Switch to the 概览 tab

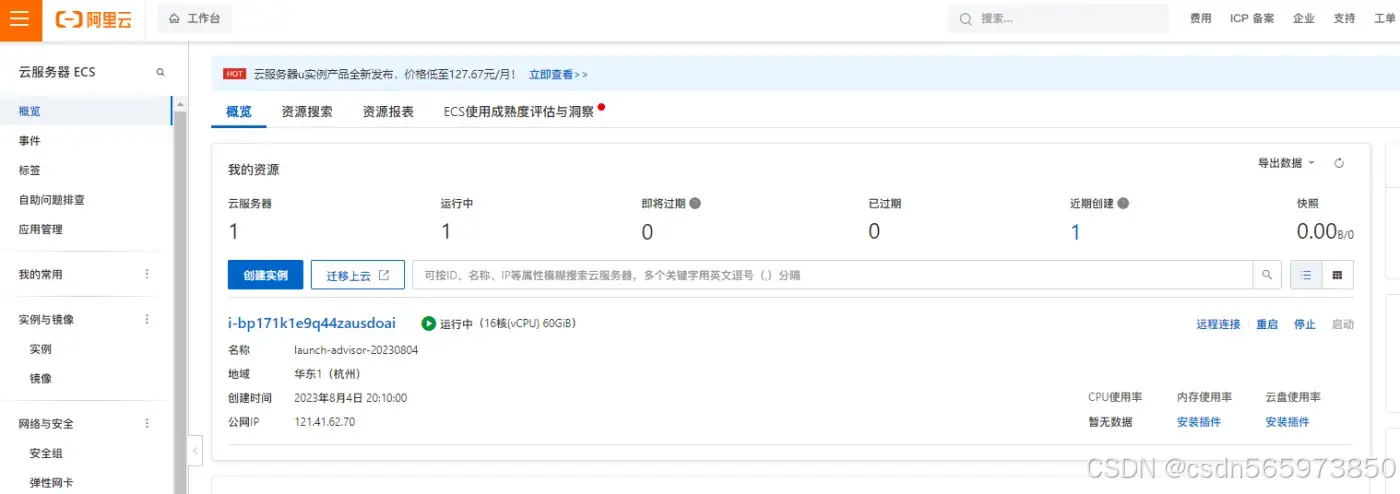(x=239, y=112)
